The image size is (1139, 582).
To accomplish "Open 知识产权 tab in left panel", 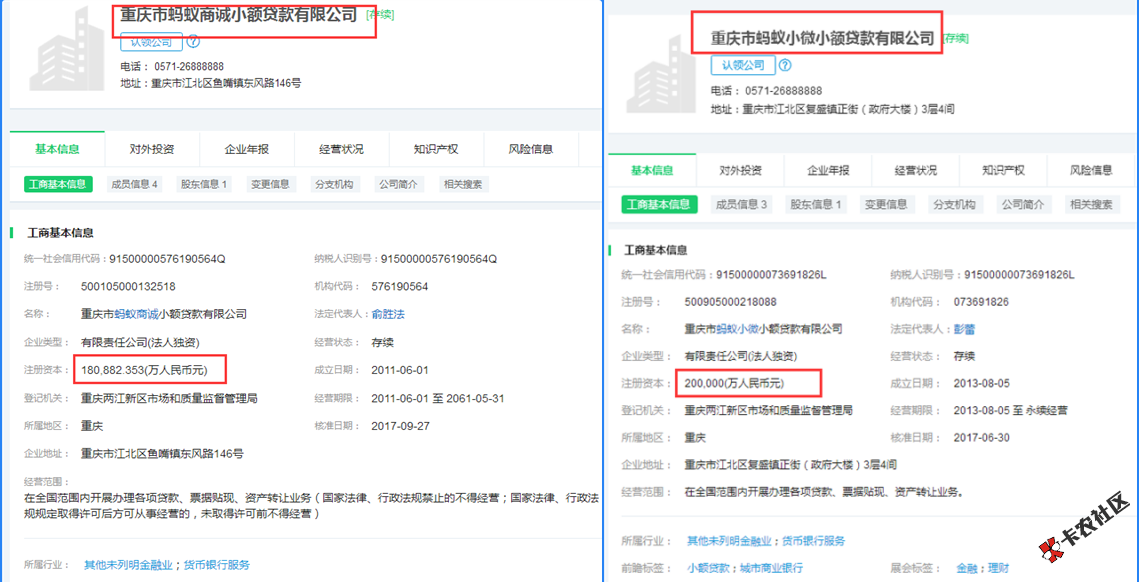I will pyautogui.click(x=436, y=150).
